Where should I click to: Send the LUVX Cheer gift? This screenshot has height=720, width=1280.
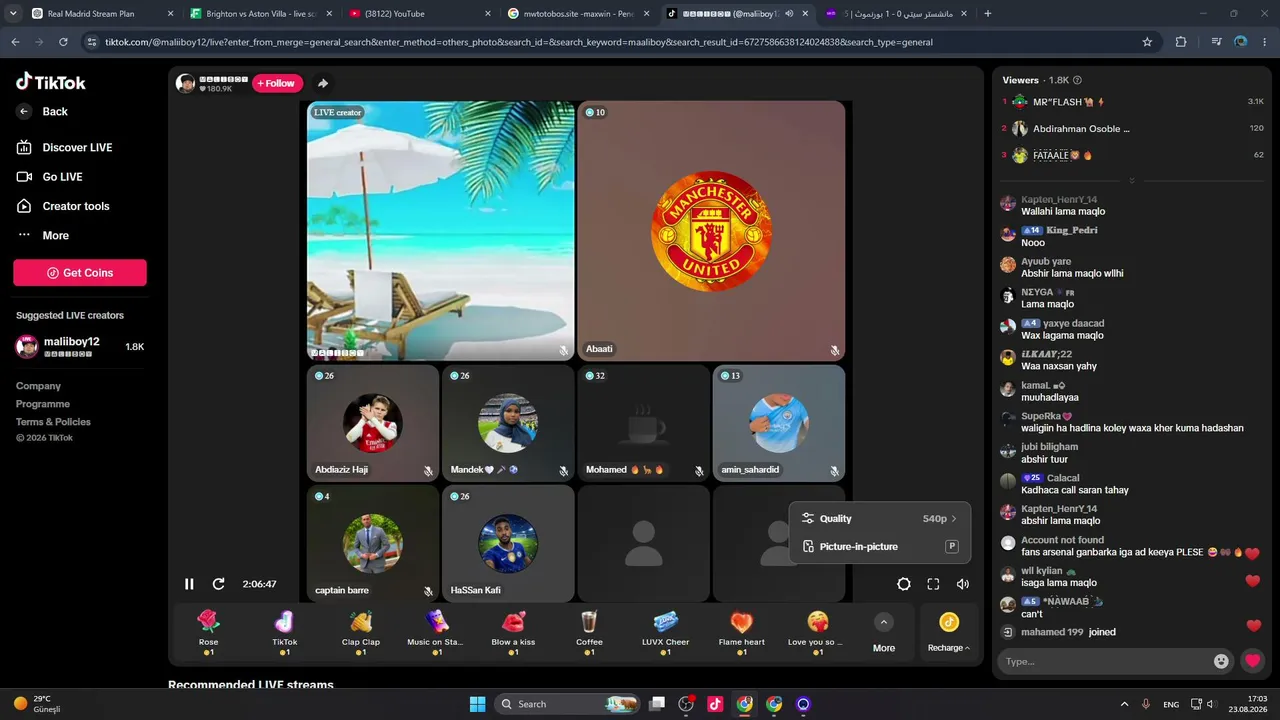coord(665,632)
